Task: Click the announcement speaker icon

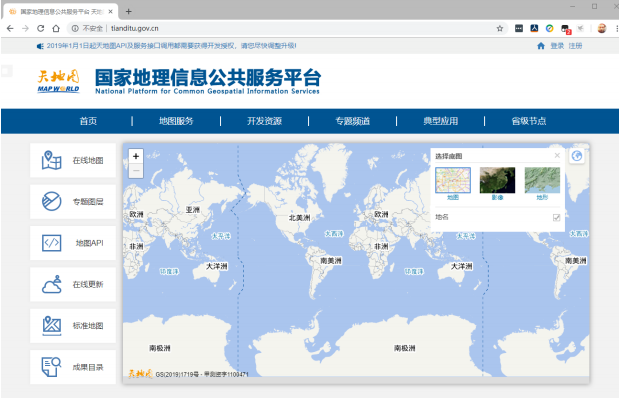Action: (40, 46)
